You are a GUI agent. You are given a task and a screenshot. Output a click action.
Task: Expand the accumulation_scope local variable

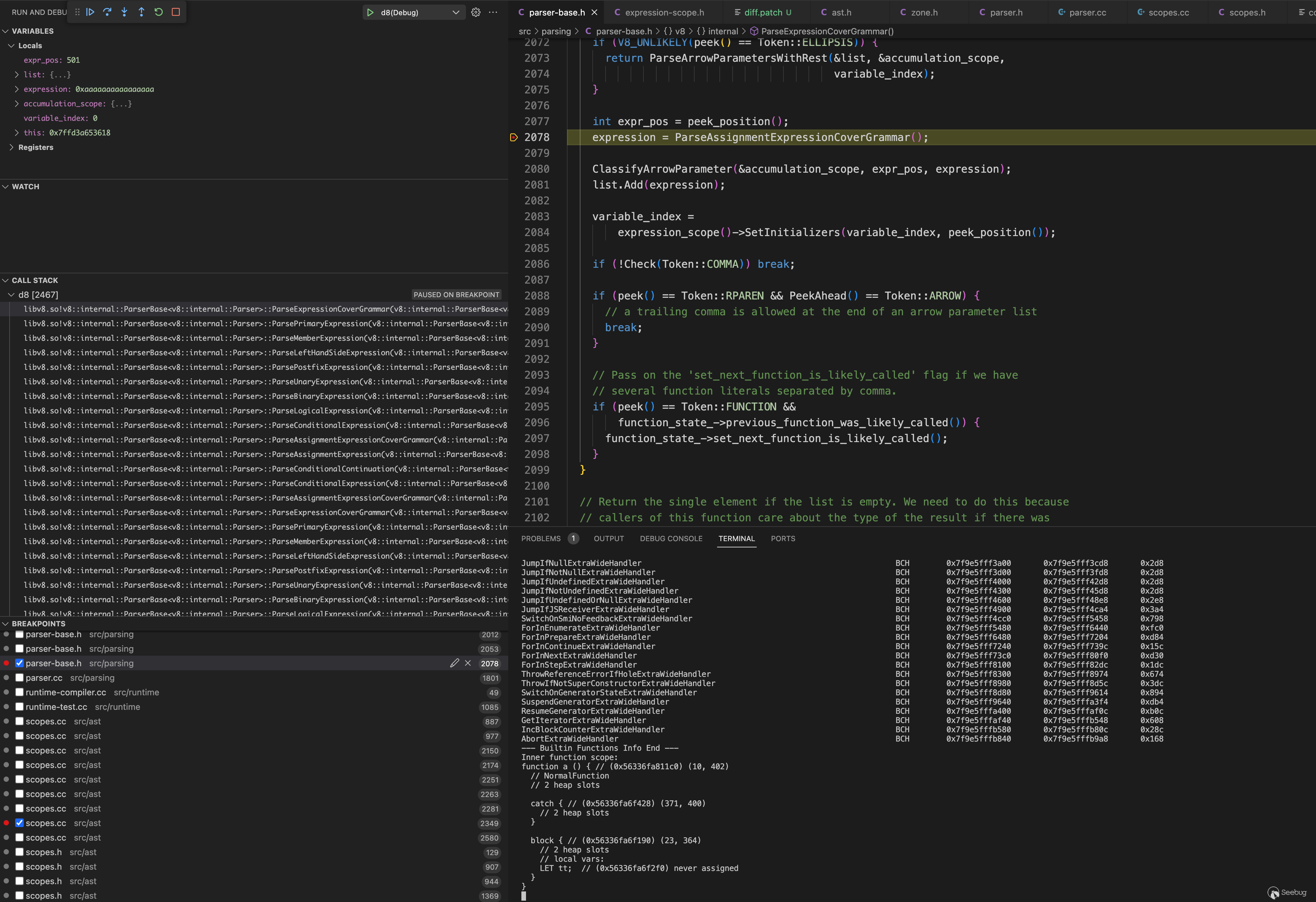(16, 104)
